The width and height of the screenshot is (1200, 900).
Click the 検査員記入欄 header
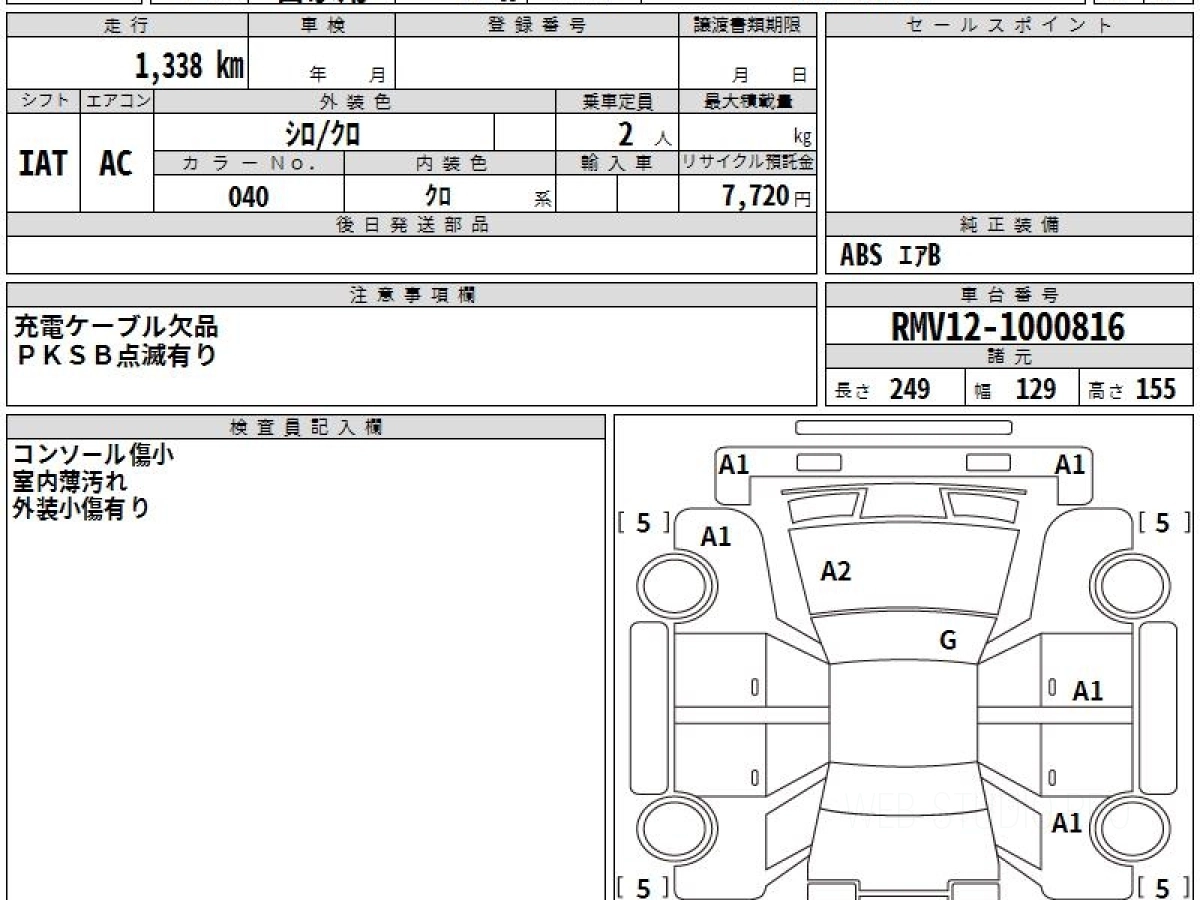(306, 427)
